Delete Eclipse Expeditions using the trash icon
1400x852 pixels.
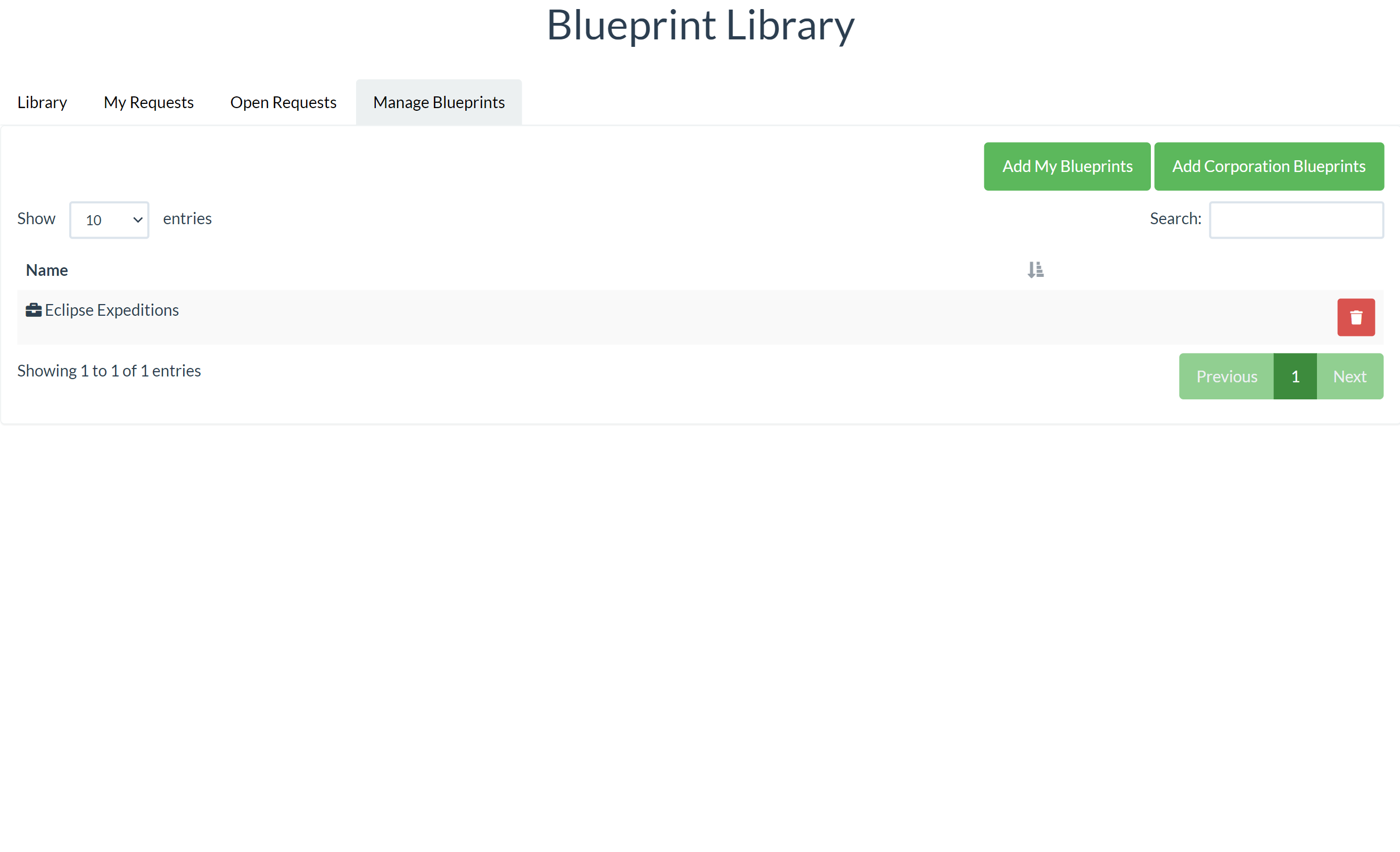1356,317
